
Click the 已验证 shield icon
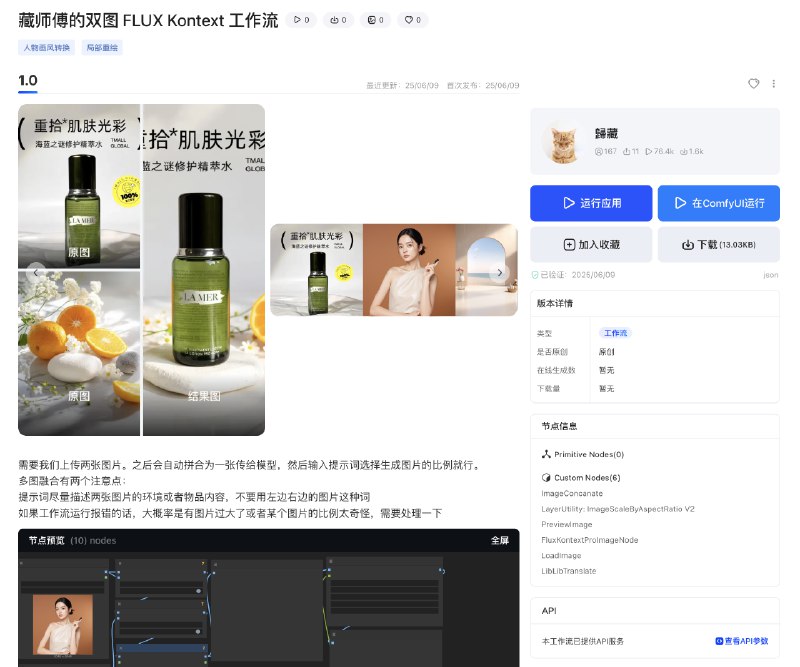point(535,275)
